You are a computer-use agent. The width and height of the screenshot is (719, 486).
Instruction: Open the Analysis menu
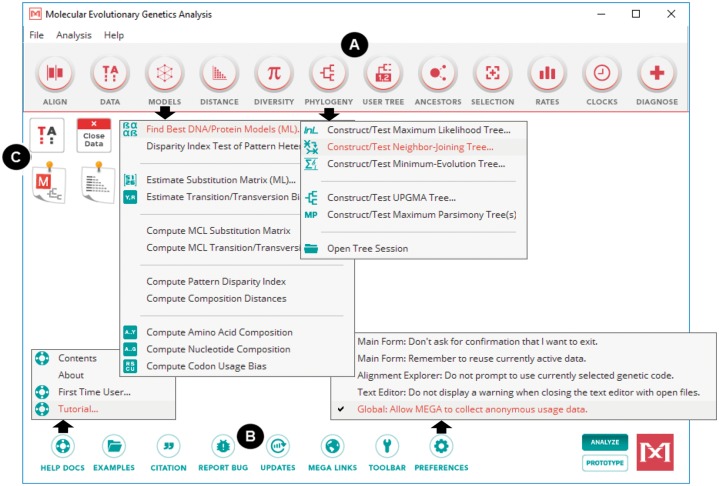74,35
